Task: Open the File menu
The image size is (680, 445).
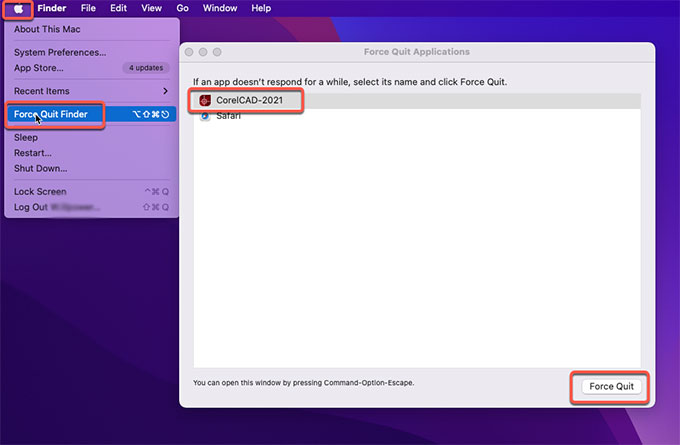Action: click(x=88, y=8)
